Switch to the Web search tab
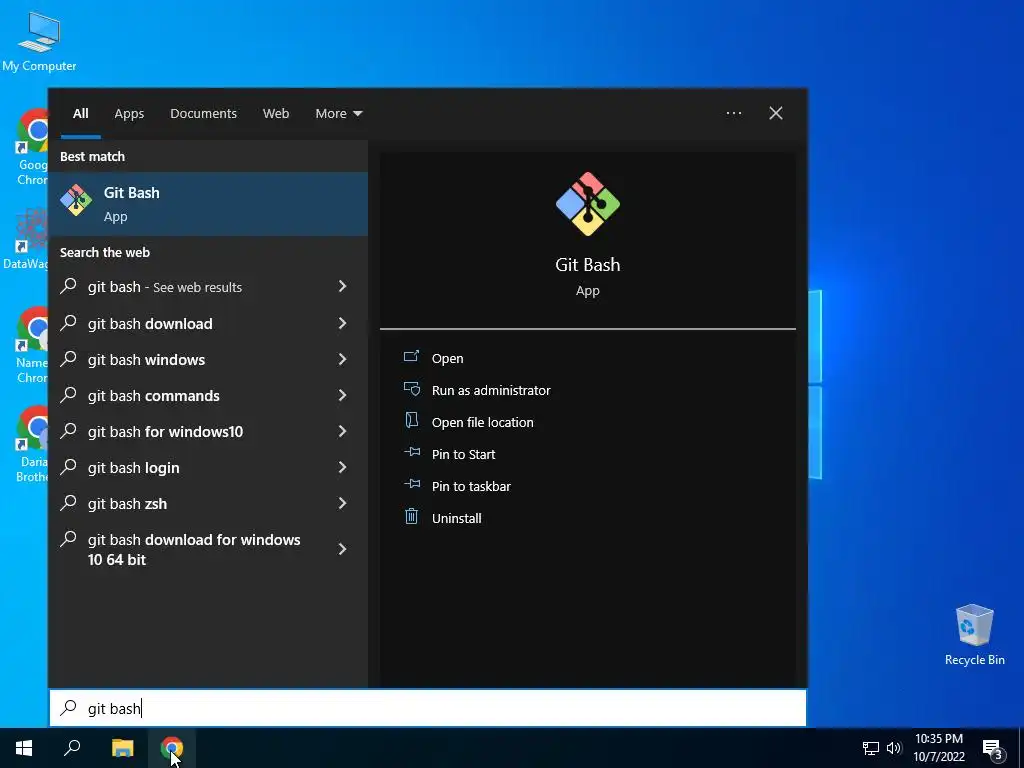 [276, 113]
